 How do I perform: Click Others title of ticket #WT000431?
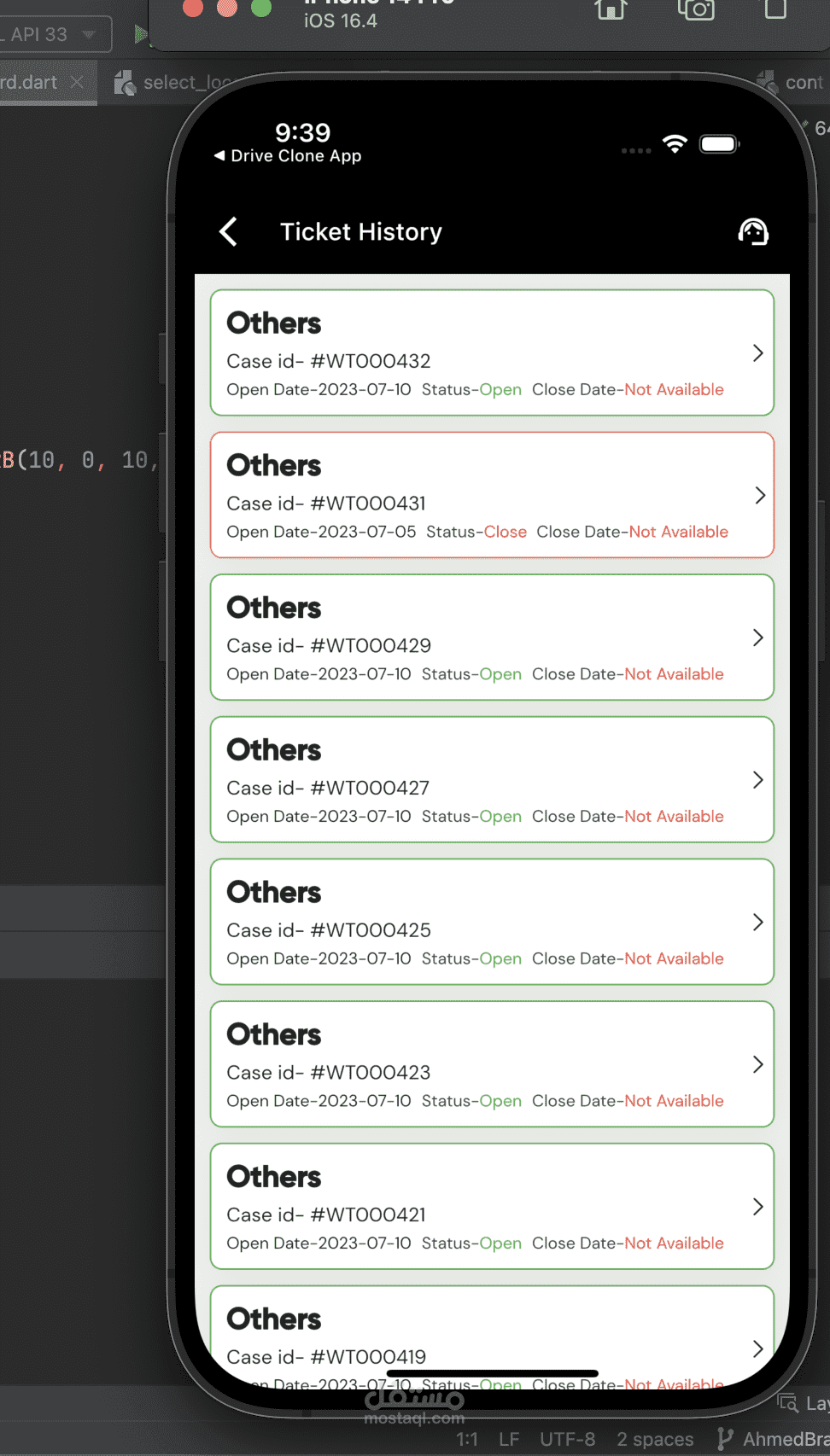(274, 466)
